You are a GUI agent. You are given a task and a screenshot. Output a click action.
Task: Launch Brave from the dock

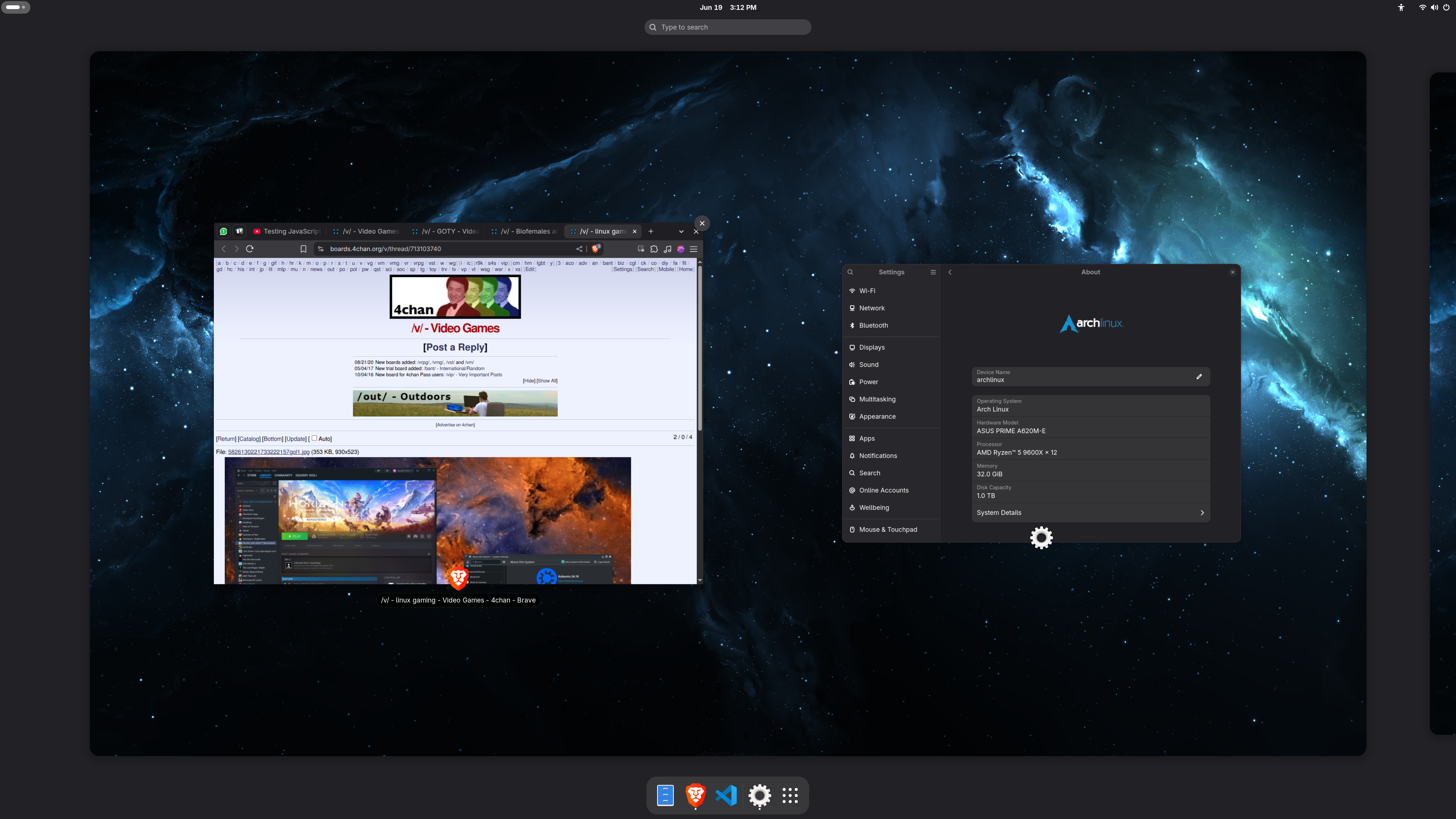(696, 795)
